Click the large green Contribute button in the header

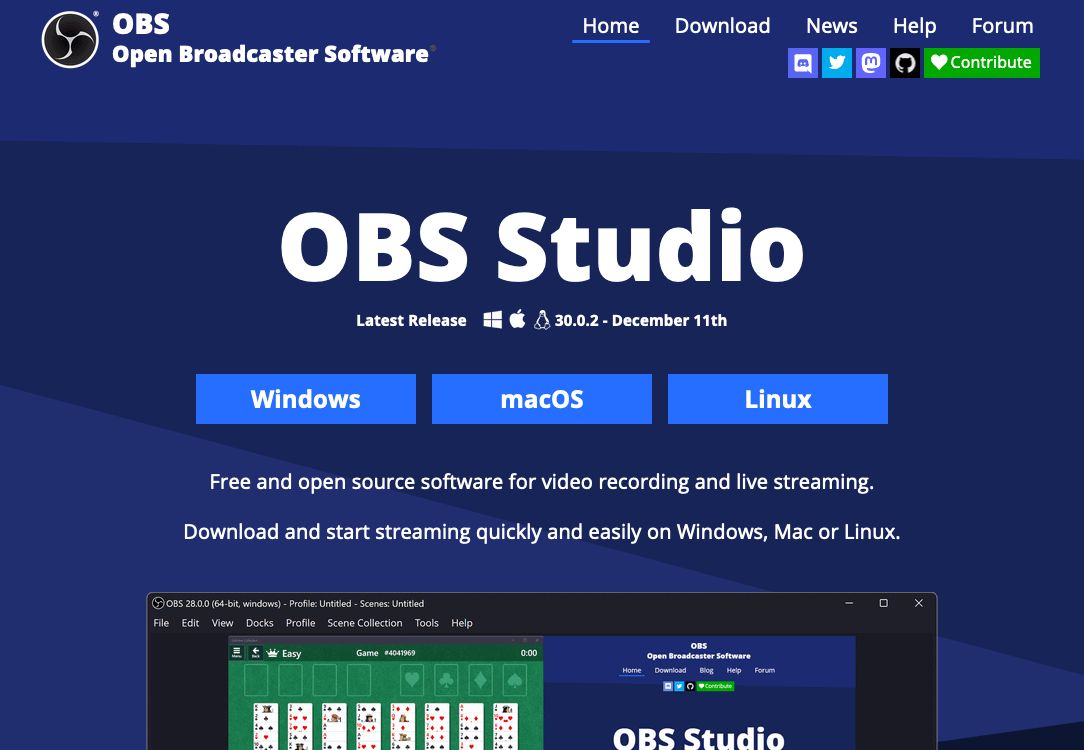(982, 63)
